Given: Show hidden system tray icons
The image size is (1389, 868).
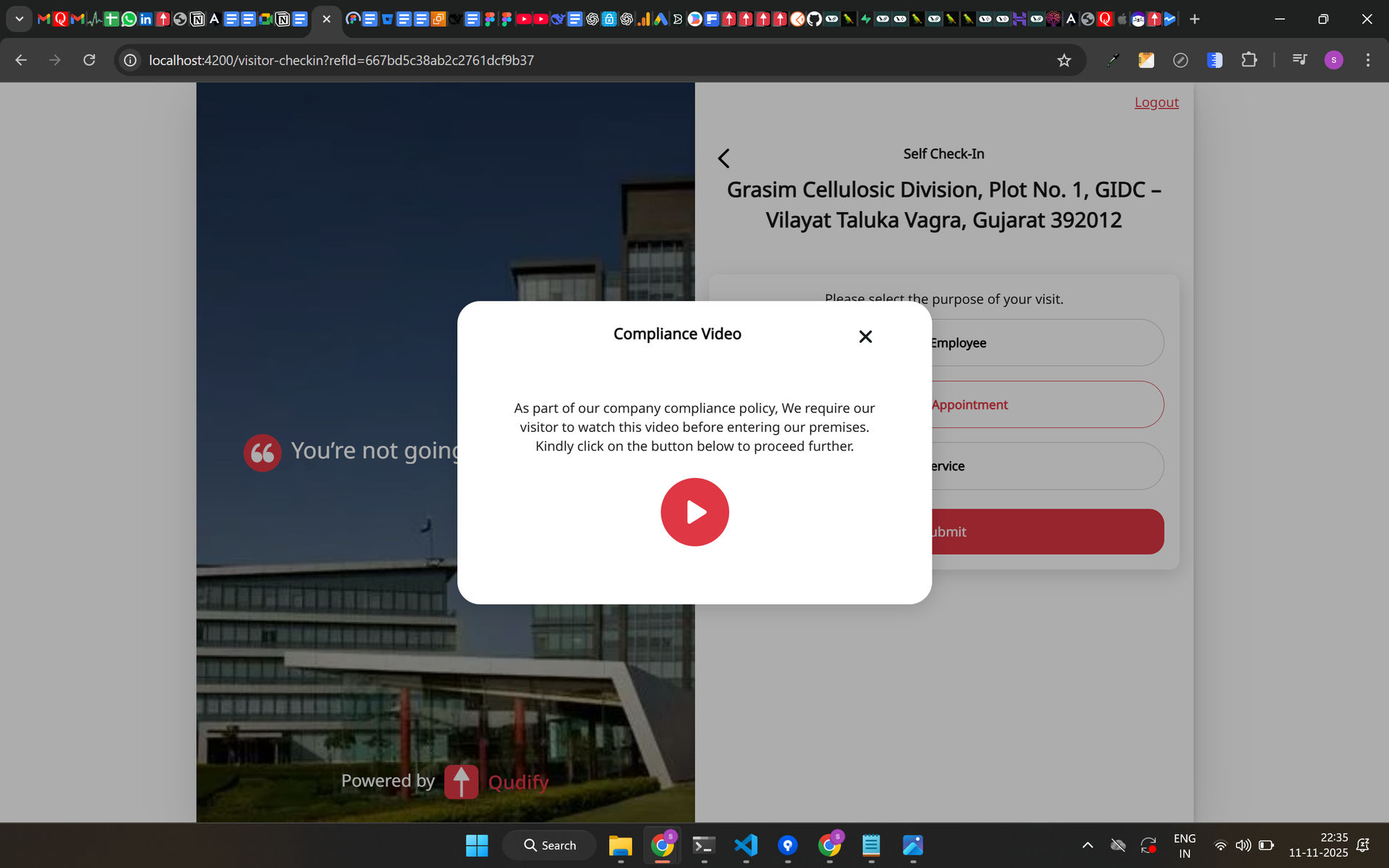Looking at the screenshot, I should click(x=1087, y=845).
